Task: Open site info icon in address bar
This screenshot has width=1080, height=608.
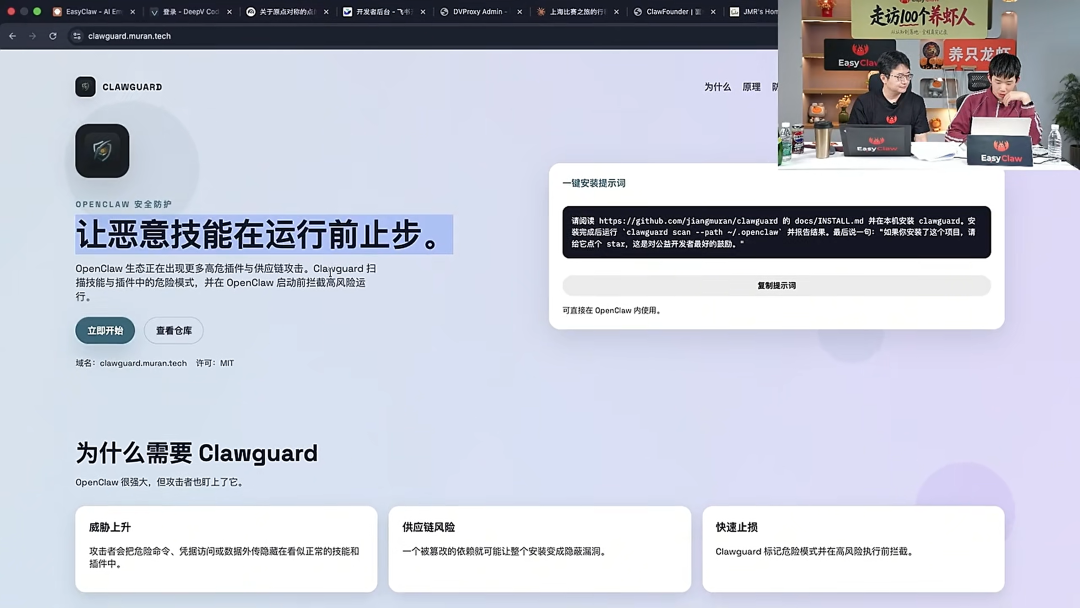Action: [77, 36]
